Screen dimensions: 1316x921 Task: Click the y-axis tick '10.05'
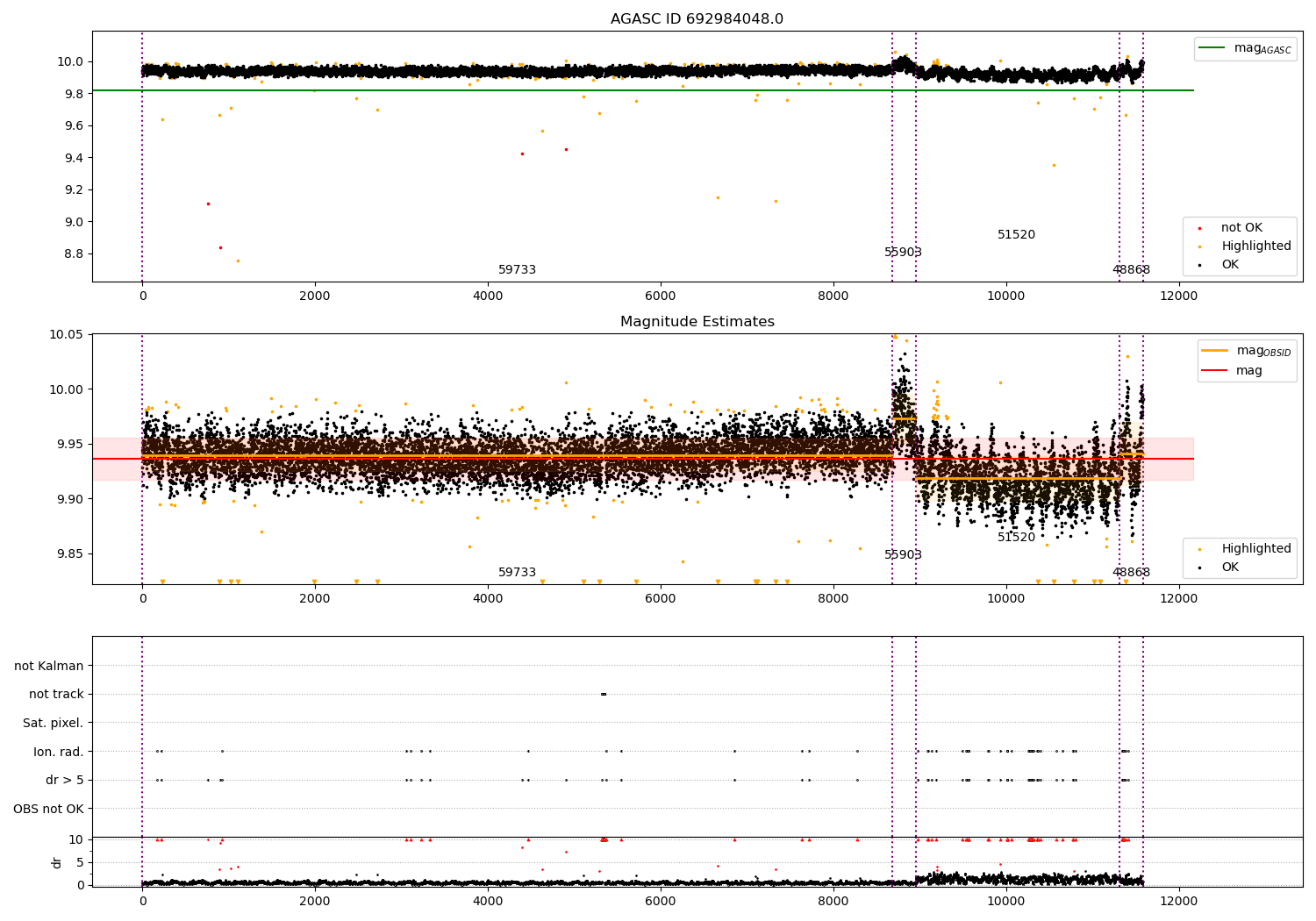(x=66, y=335)
